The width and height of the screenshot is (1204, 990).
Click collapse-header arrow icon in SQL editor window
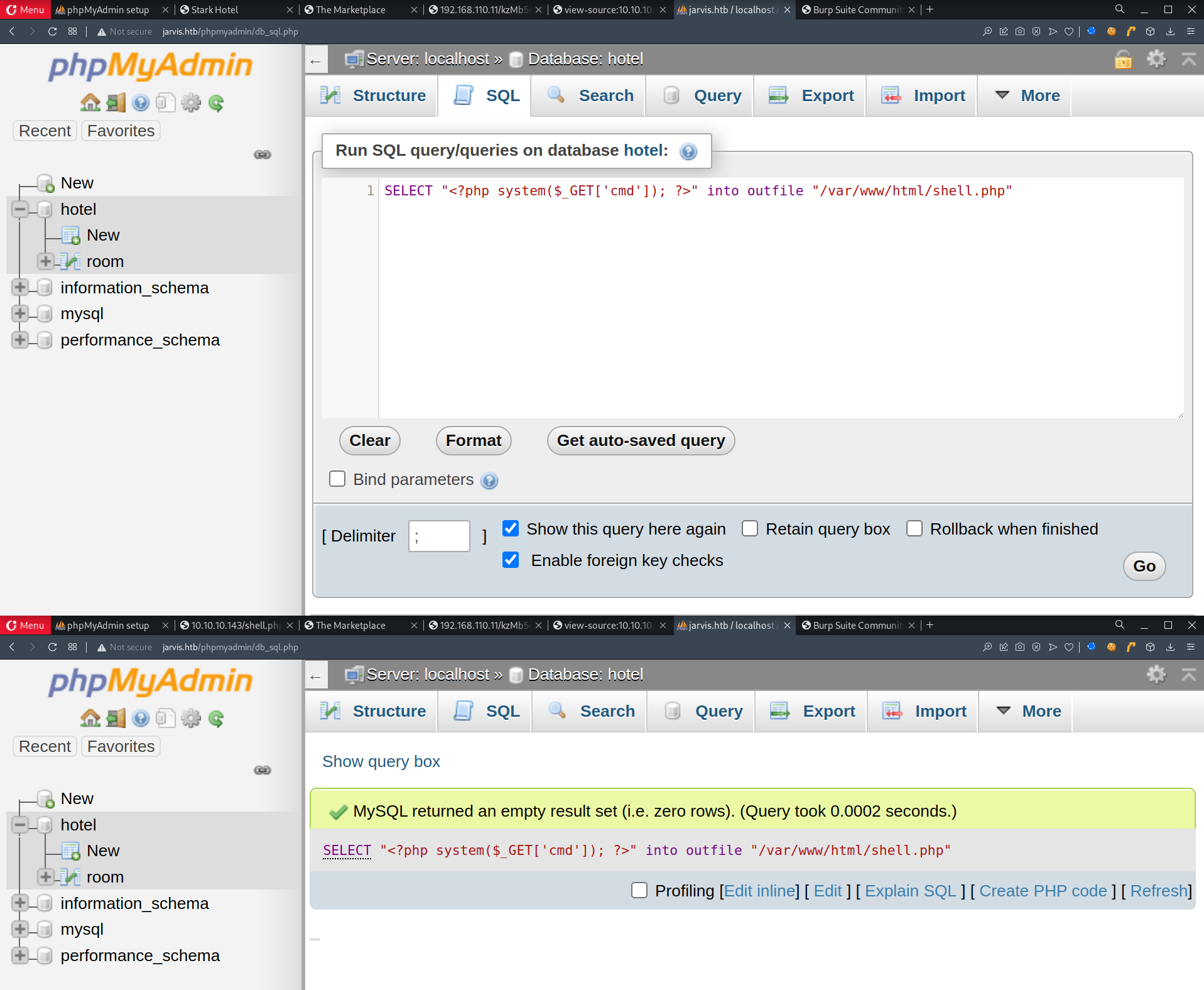(x=1188, y=59)
